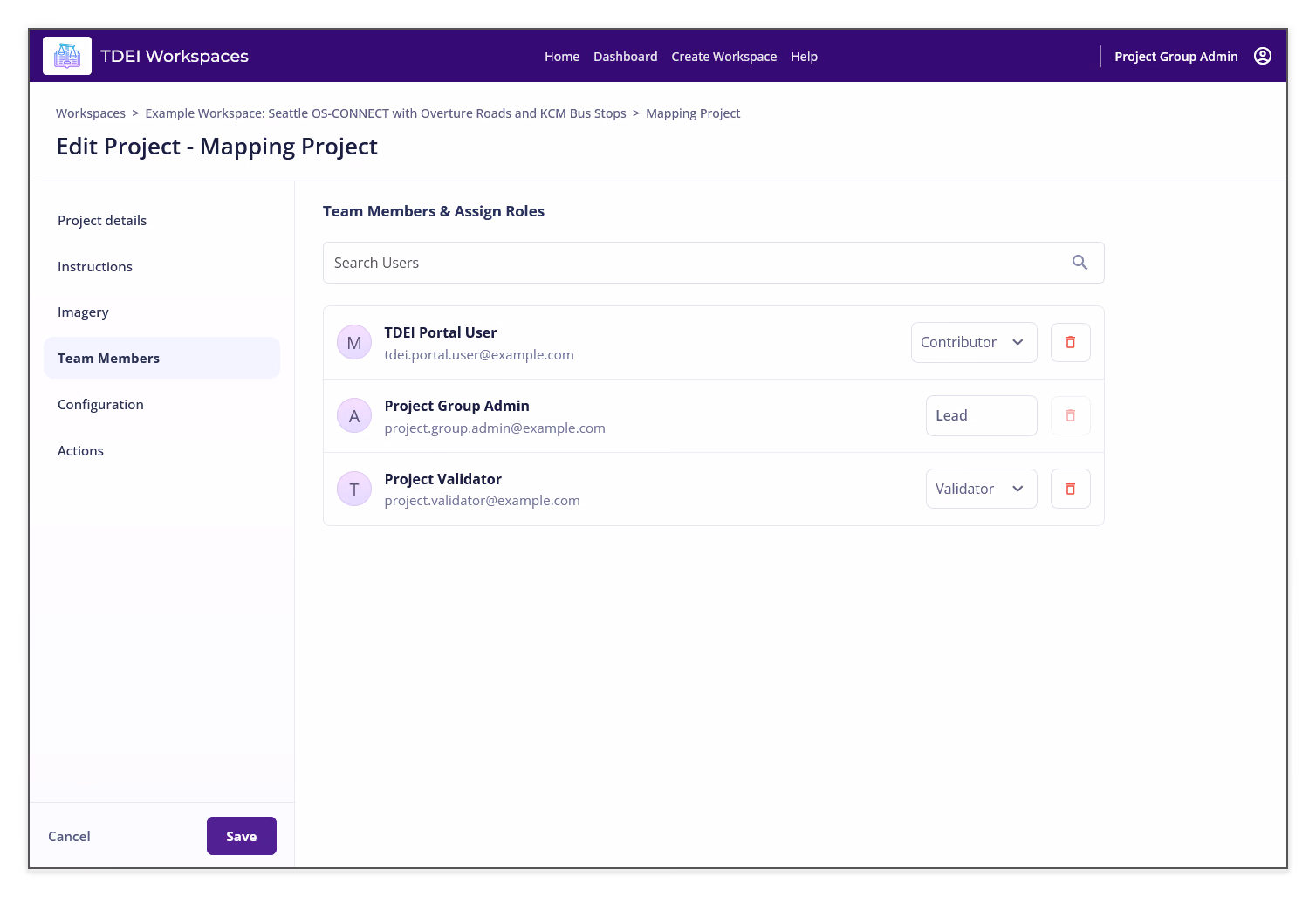
Task: Focus the Search Users input field
Action: pos(714,263)
